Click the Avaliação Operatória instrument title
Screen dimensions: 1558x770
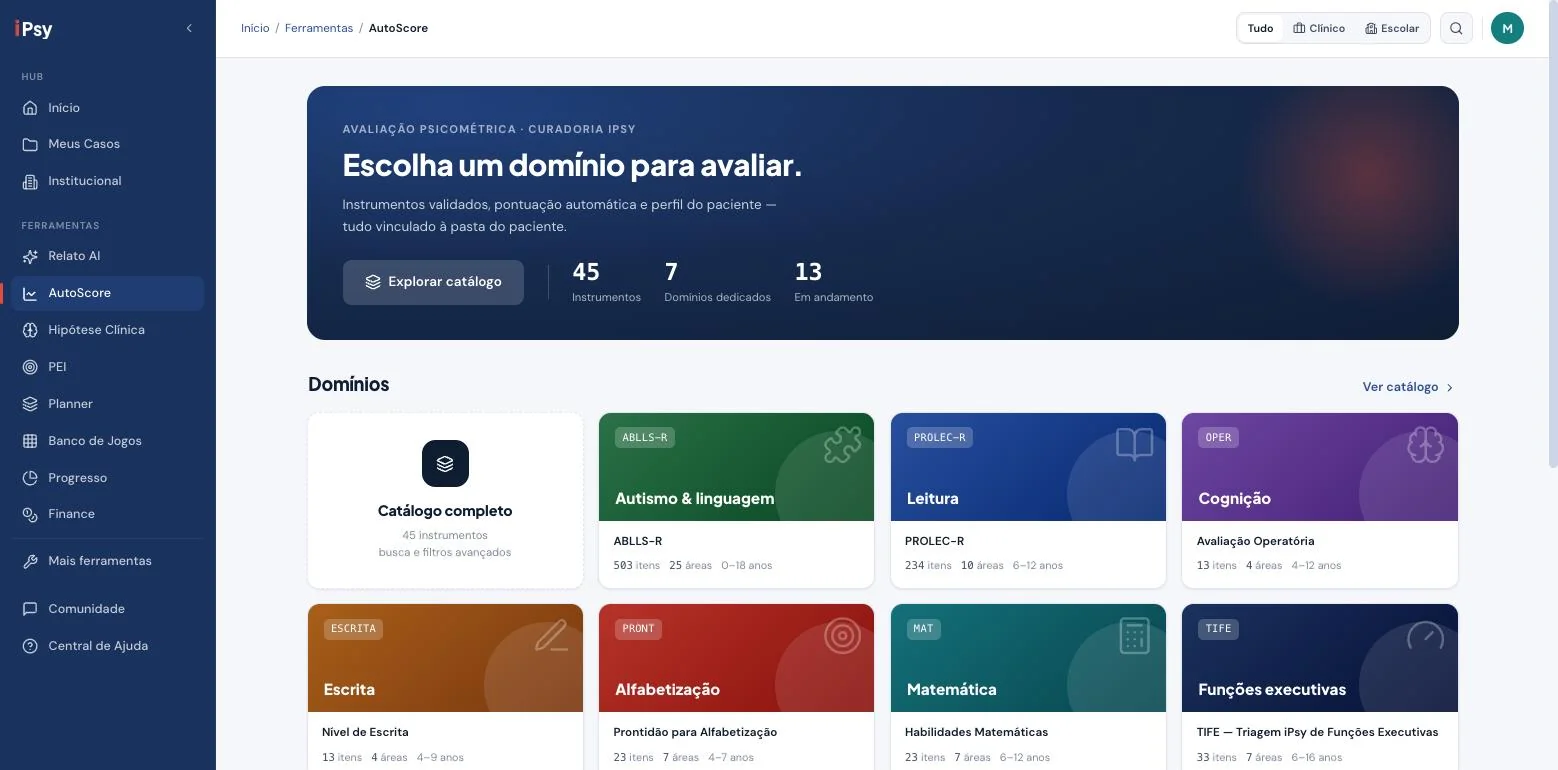tap(1255, 541)
